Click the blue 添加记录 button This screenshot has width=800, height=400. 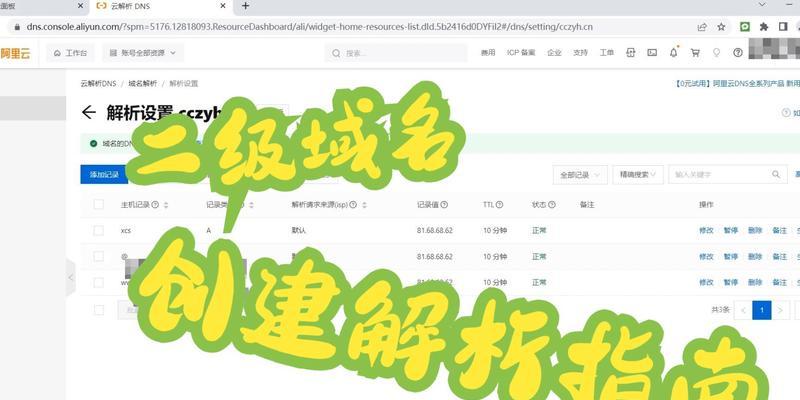pos(104,174)
